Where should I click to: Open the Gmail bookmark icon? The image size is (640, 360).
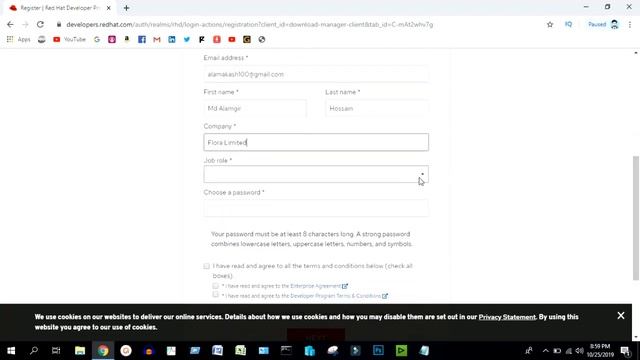[157, 40]
